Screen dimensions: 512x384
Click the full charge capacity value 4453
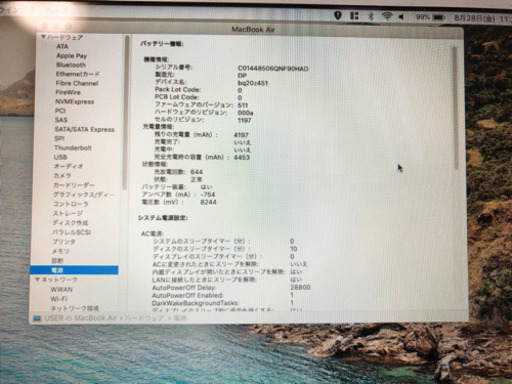pyautogui.click(x=242, y=157)
